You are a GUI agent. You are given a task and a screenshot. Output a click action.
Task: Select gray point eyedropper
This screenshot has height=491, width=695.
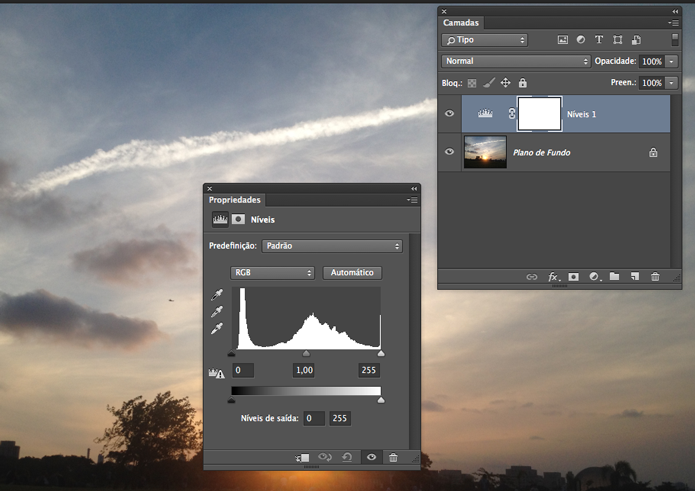(x=217, y=312)
